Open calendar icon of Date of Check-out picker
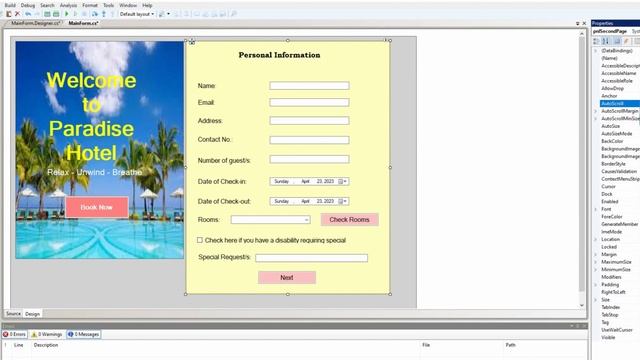This screenshot has height=360, width=640. tap(340, 201)
